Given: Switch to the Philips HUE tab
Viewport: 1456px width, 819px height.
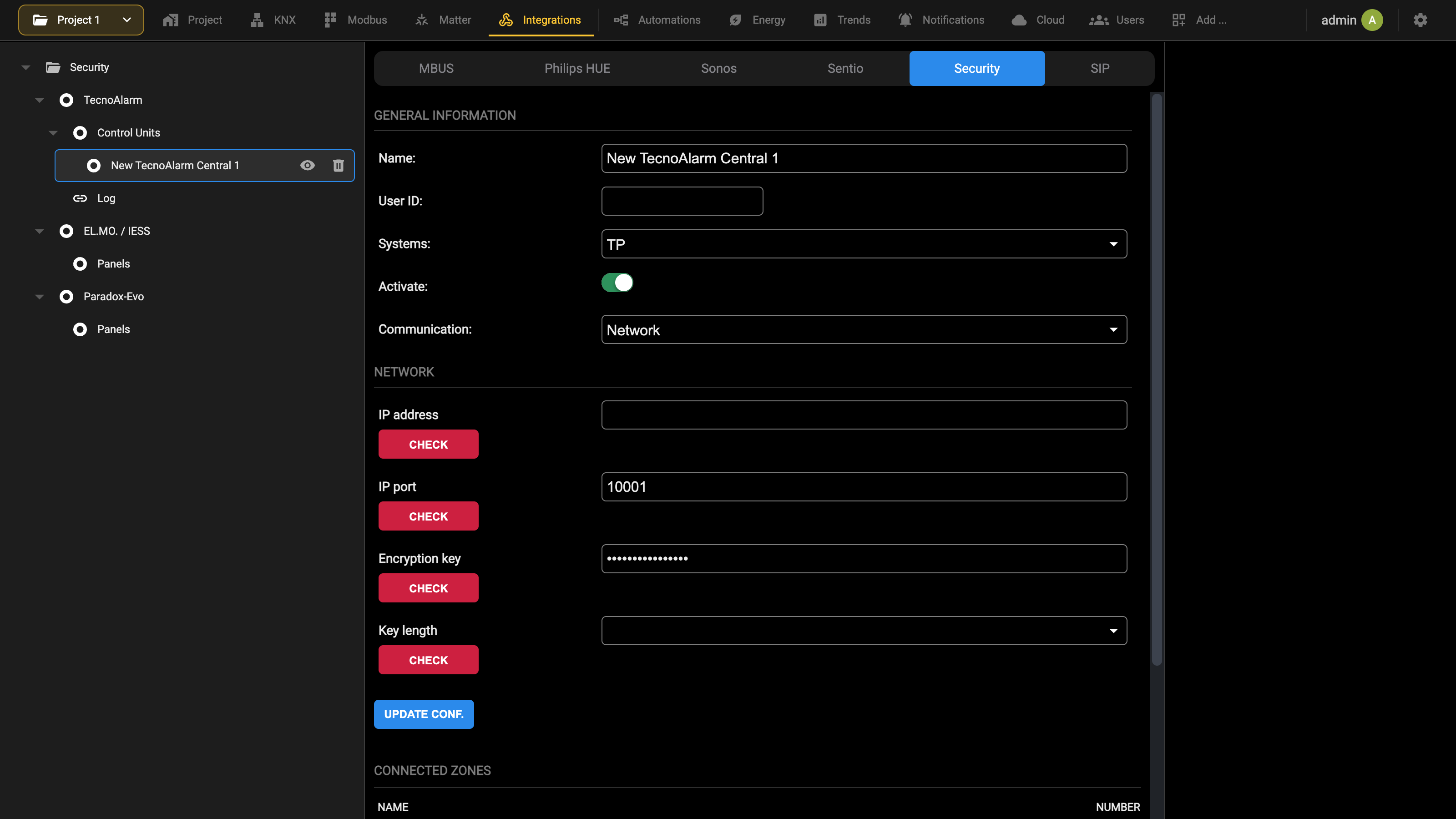Looking at the screenshot, I should pyautogui.click(x=577, y=68).
